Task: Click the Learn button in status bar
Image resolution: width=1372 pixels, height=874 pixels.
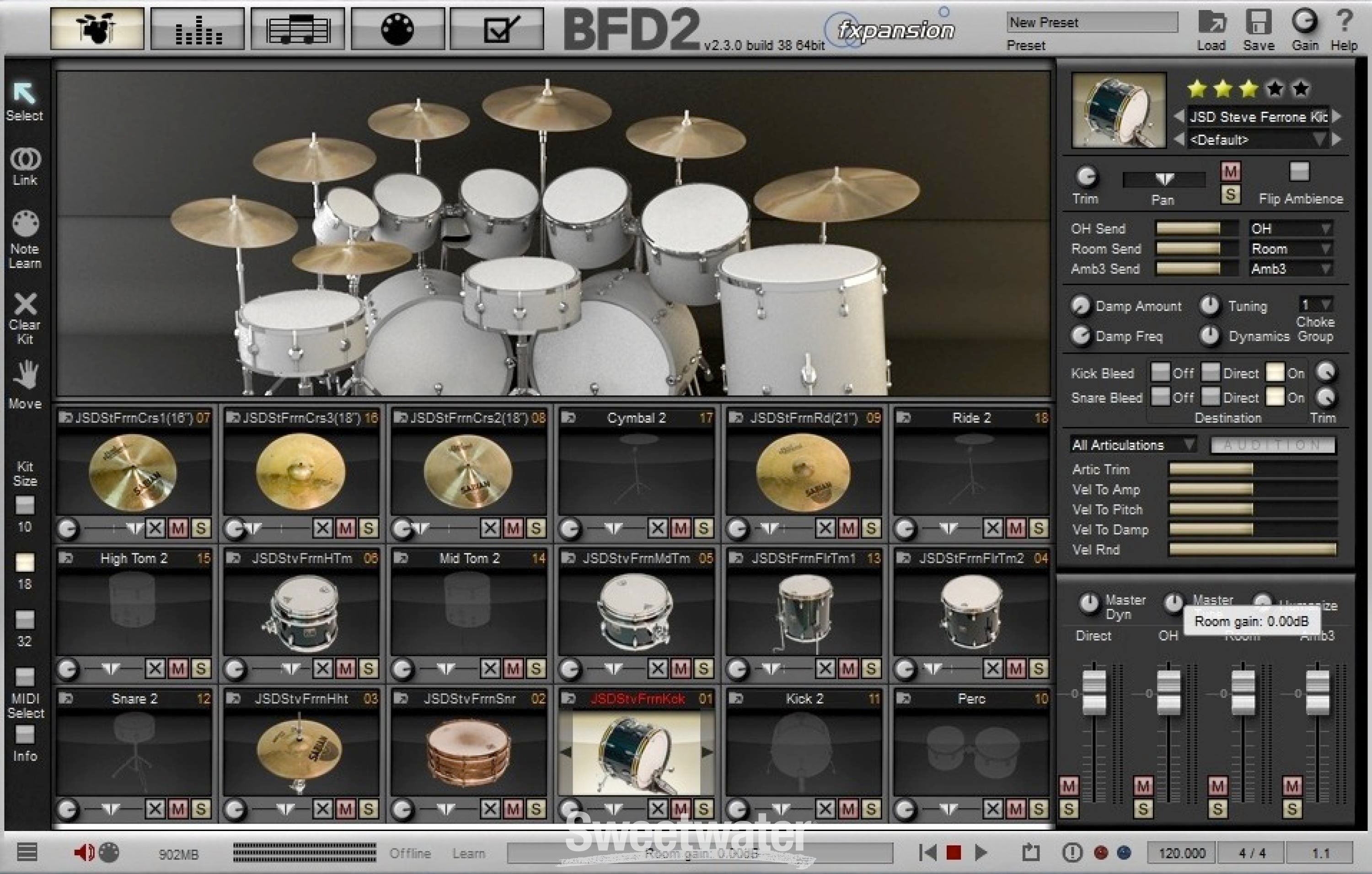Action: (x=468, y=853)
